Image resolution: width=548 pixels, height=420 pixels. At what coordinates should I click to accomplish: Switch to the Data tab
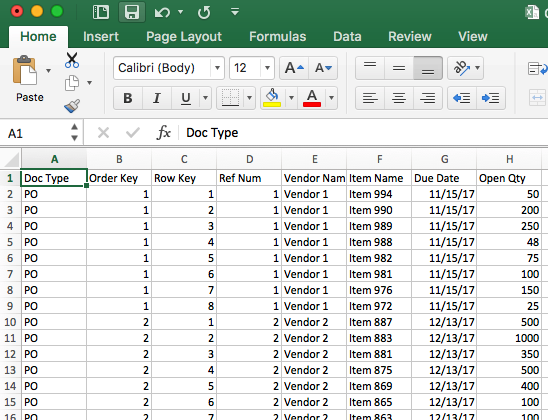[x=347, y=37]
